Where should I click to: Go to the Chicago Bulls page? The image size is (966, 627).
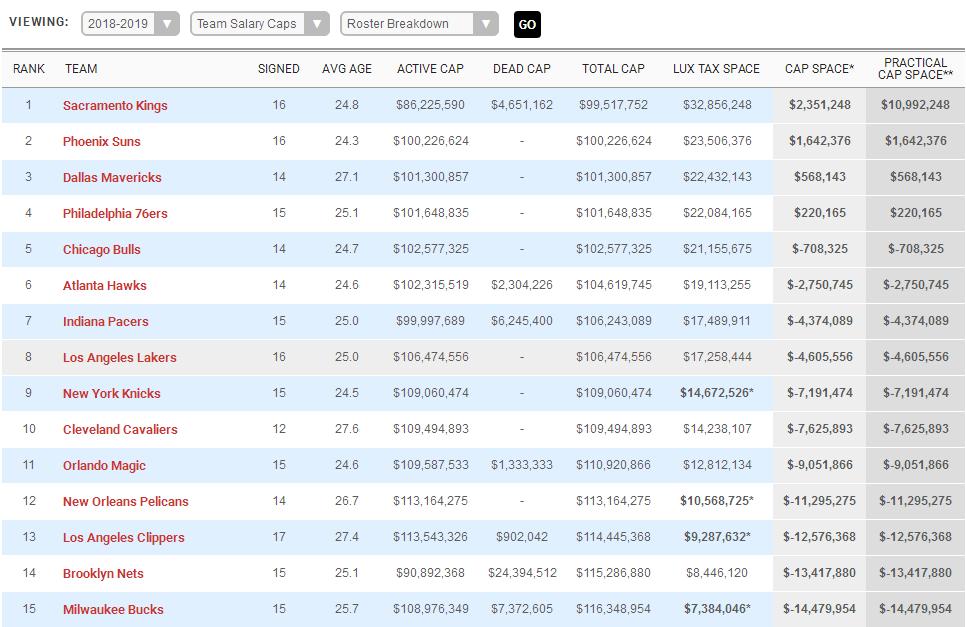click(102, 249)
